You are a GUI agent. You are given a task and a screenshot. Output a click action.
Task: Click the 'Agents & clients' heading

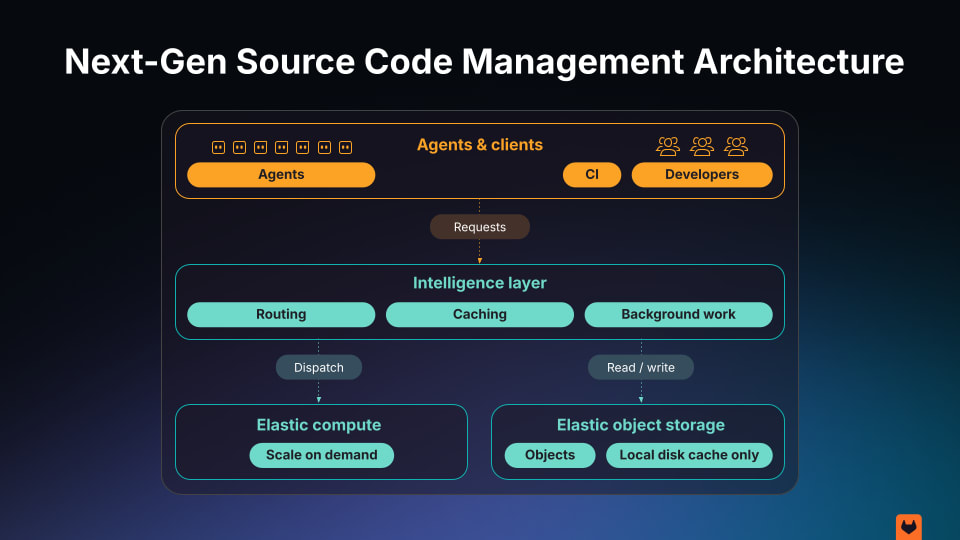[x=480, y=144]
